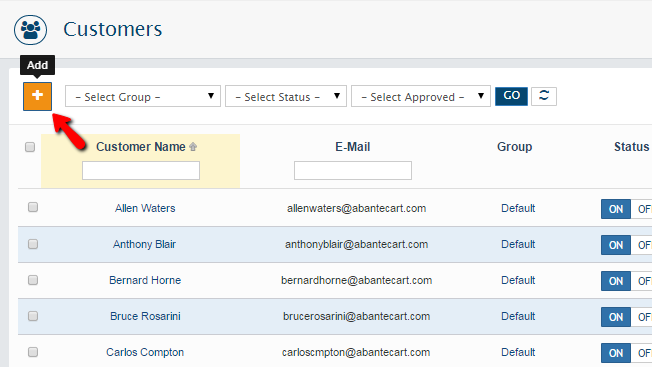The image size is (652, 367).
Task: Check the box for Bernard Horne
Action: pos(33,280)
